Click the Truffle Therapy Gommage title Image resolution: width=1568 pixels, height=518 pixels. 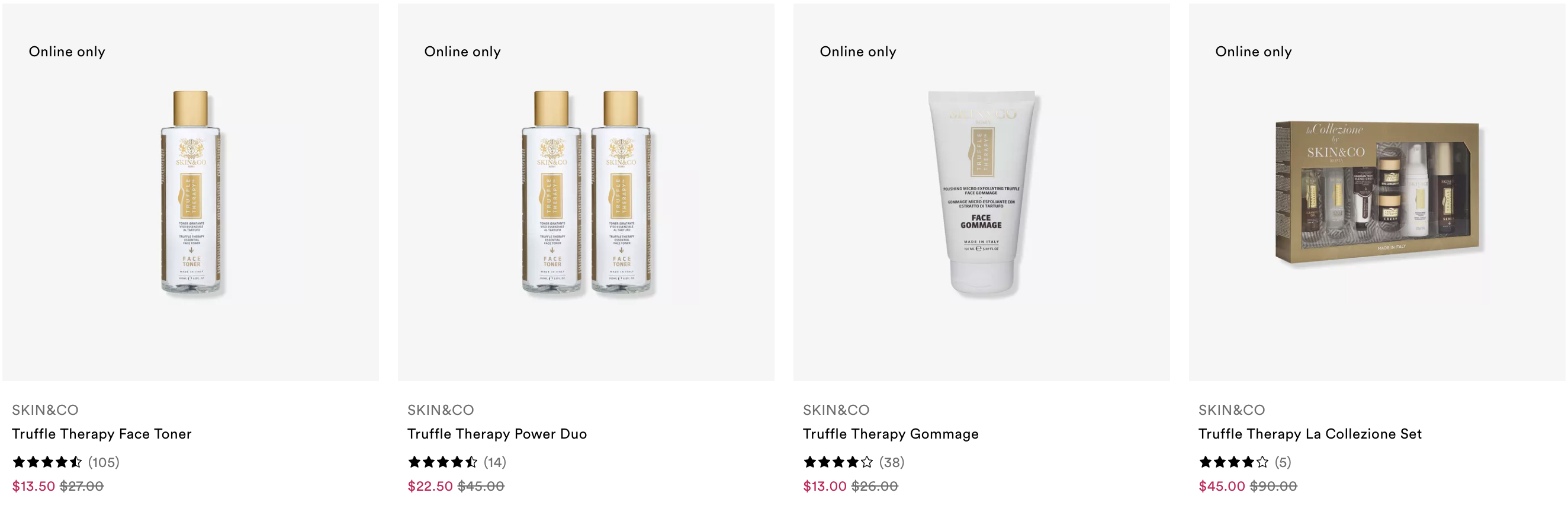(x=891, y=434)
